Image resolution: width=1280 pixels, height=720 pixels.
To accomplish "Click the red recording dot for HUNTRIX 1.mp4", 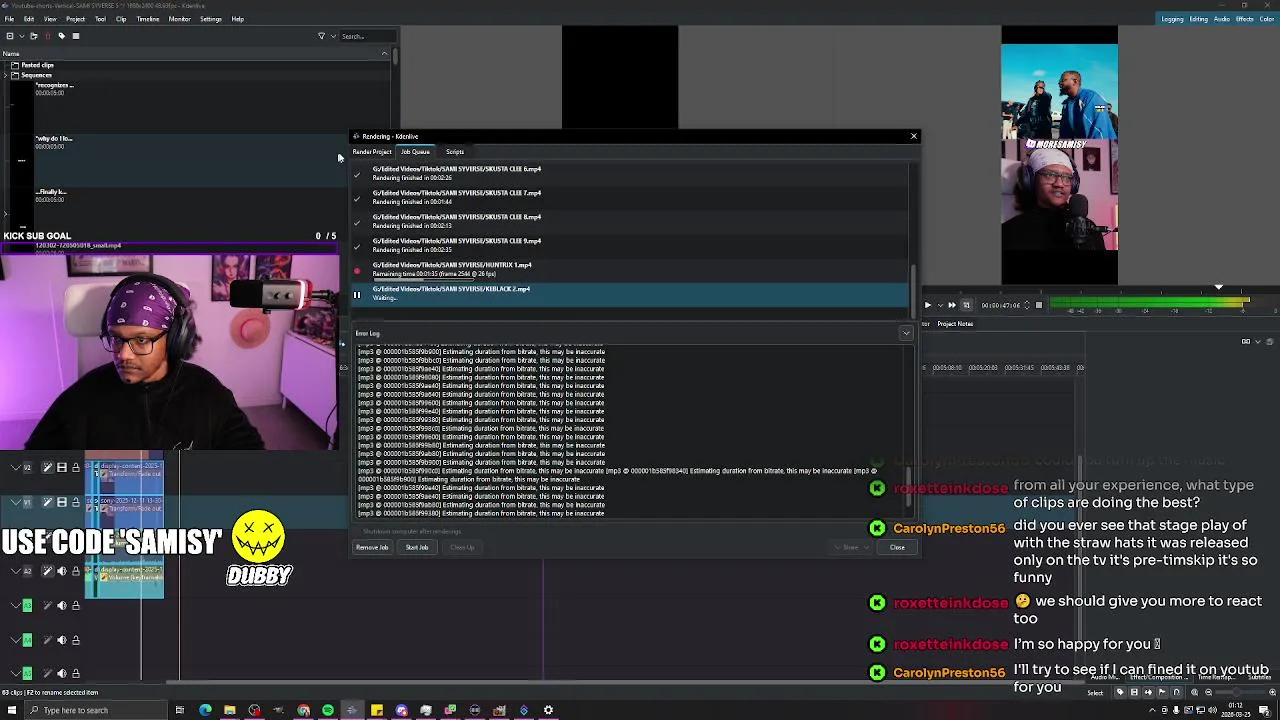I will [356, 271].
